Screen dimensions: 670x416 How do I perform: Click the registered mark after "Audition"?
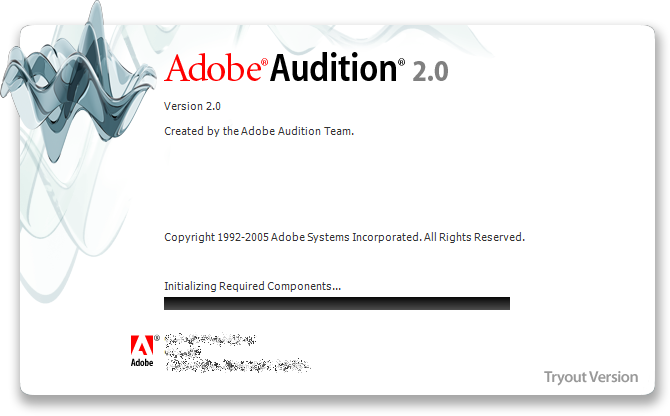(401, 62)
